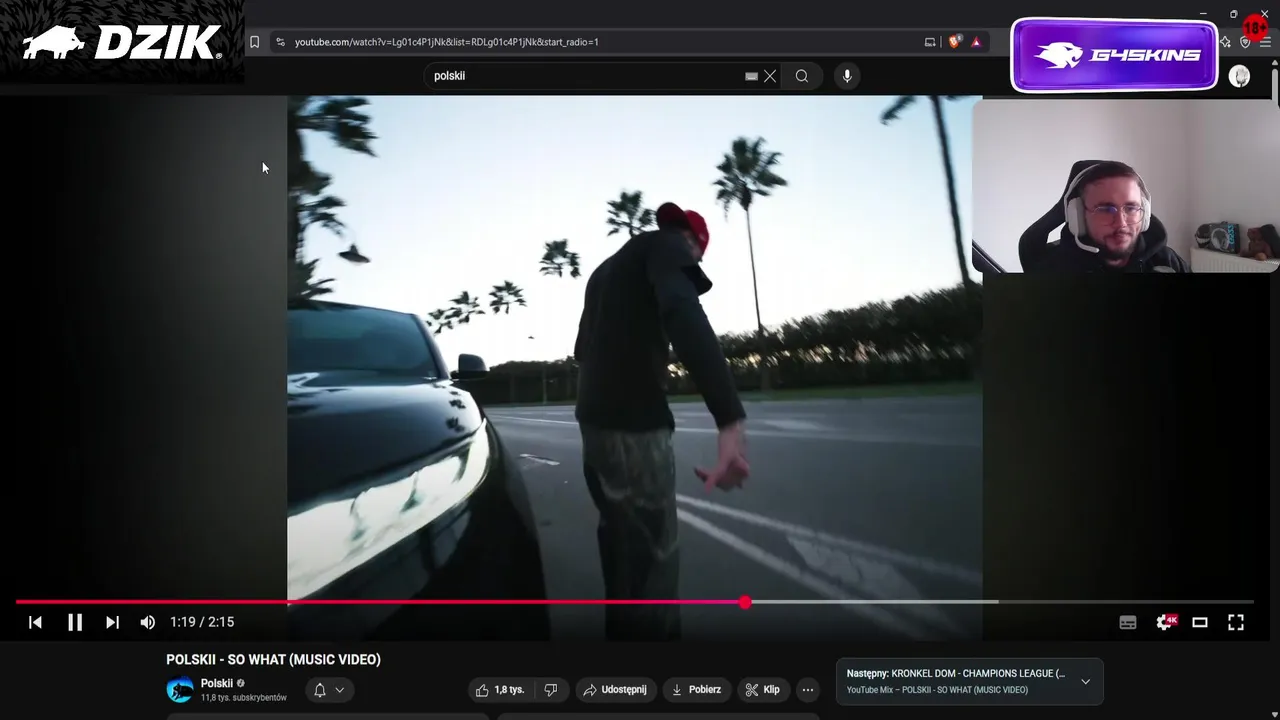Start voice search with microphone
Screen dimensions: 1280x720
click(847, 76)
